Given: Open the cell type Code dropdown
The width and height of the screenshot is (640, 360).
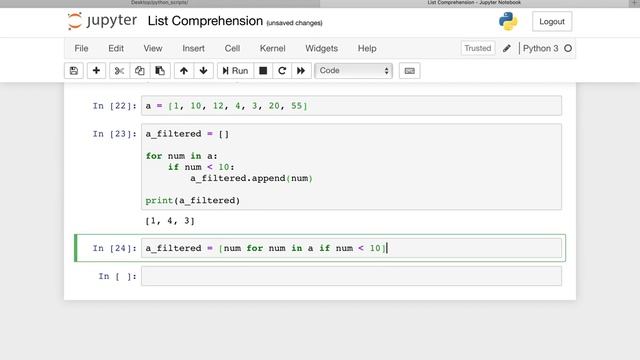Looking at the screenshot, I should (x=353, y=71).
